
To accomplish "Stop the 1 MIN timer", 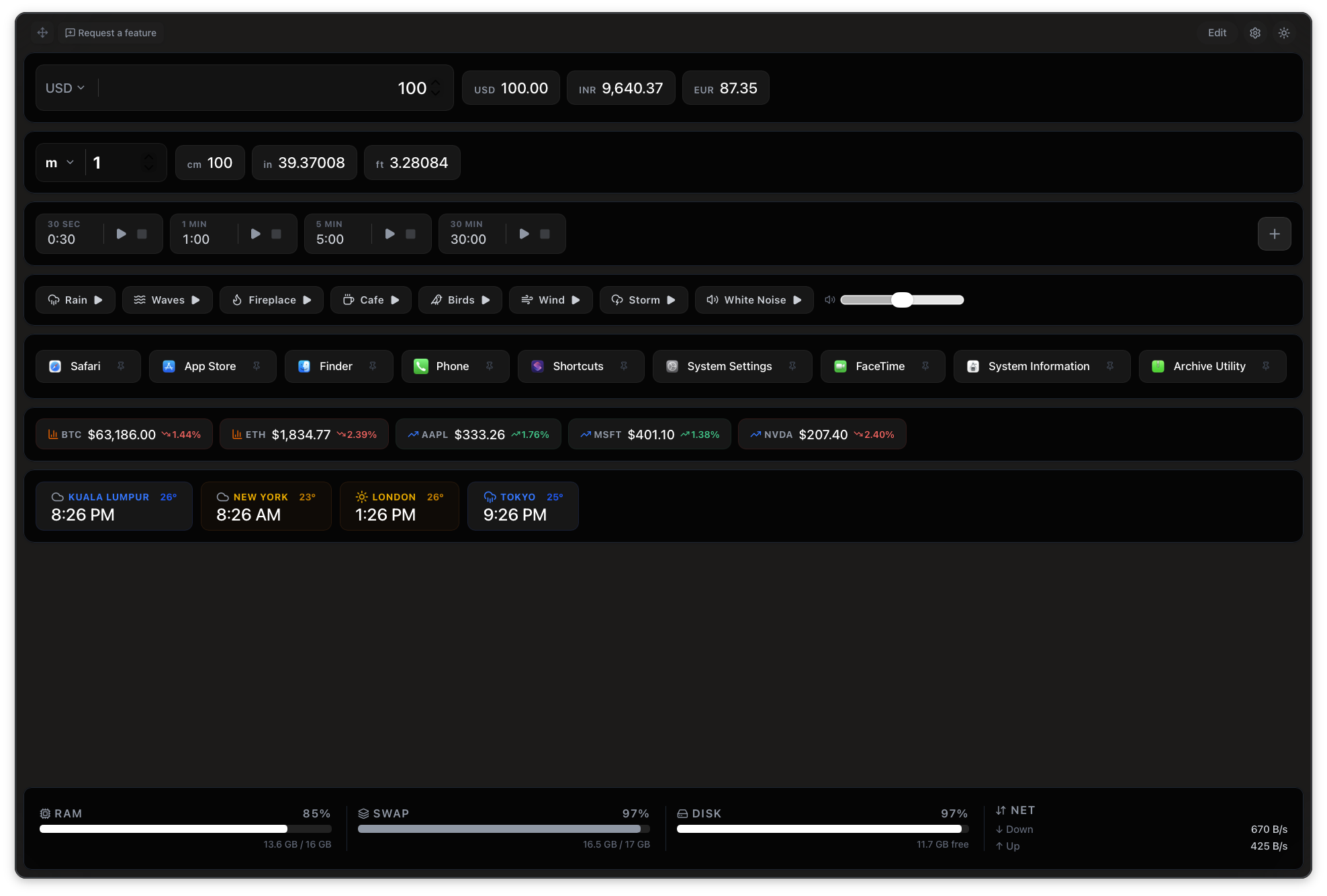I will [x=276, y=234].
